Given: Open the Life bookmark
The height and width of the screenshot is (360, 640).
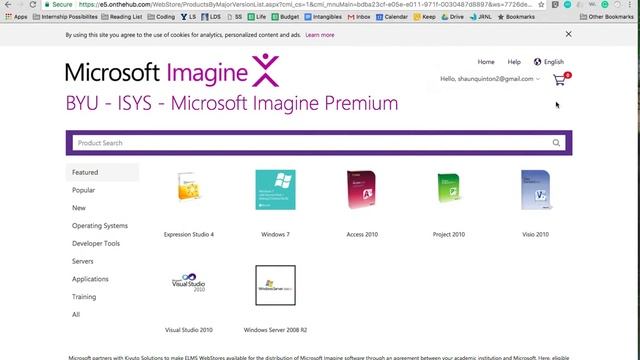Looking at the screenshot, I should point(257,17).
